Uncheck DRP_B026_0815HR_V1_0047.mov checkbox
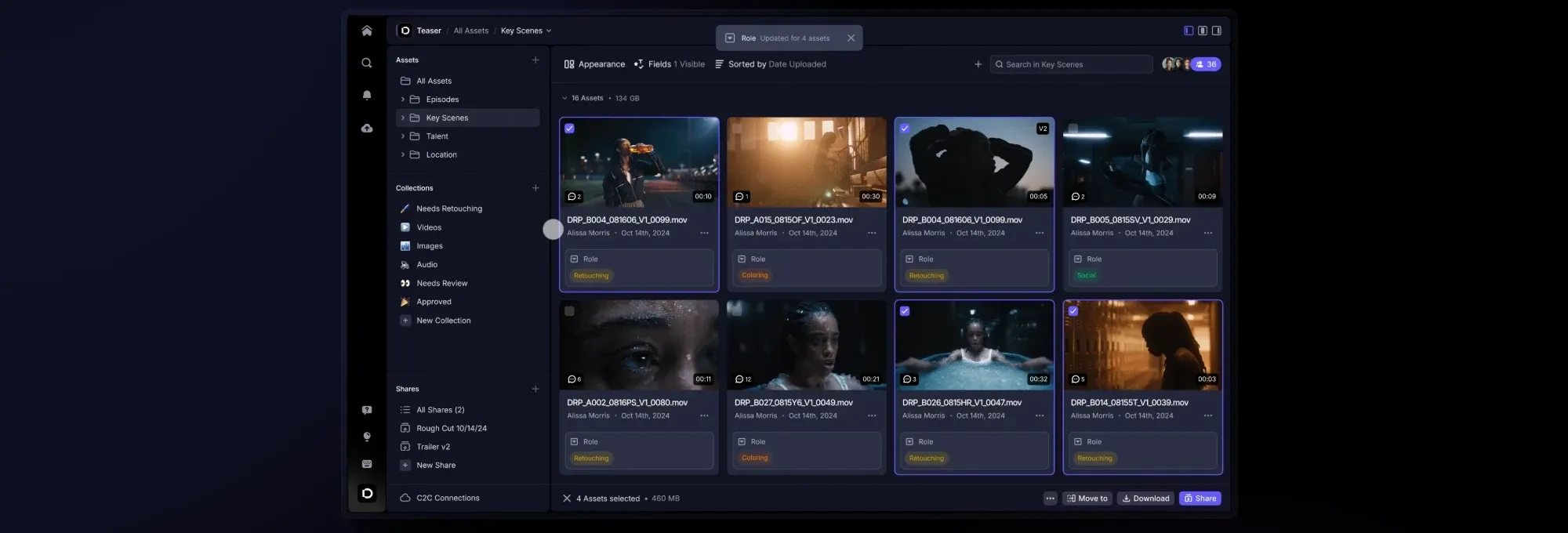Screen dimensions: 1568x533 pyautogui.click(x=905, y=311)
